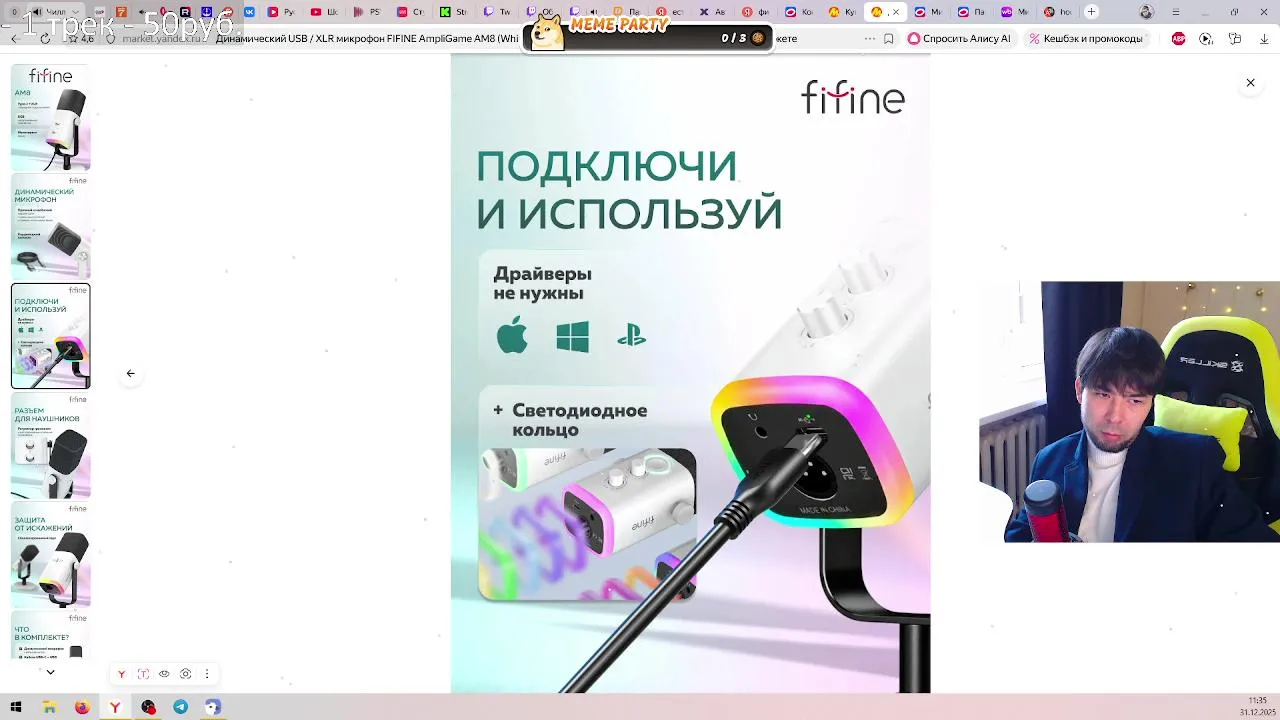Expand thumbnail list with down chevron
Viewport: 1280px width, 720px height.
tap(51, 672)
